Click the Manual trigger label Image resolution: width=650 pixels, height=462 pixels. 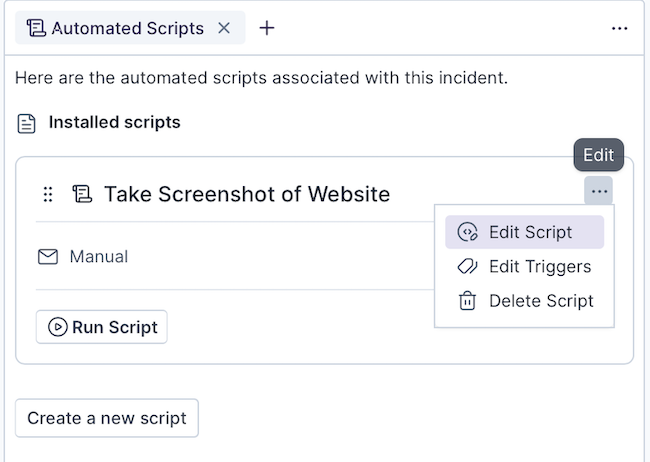(98, 257)
